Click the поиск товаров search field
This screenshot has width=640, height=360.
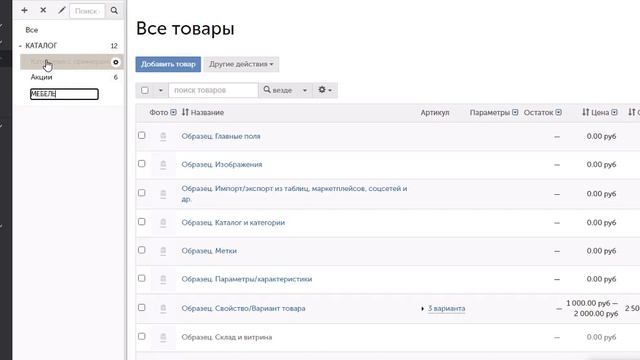[x=213, y=90]
